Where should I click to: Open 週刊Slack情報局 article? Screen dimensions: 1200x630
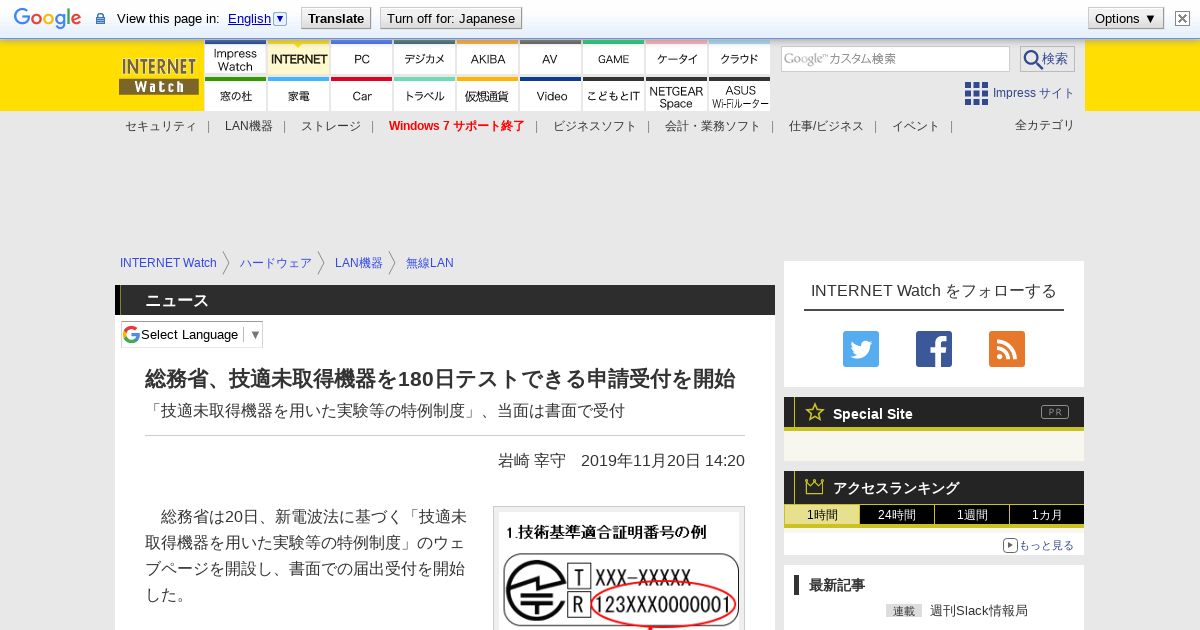[979, 610]
